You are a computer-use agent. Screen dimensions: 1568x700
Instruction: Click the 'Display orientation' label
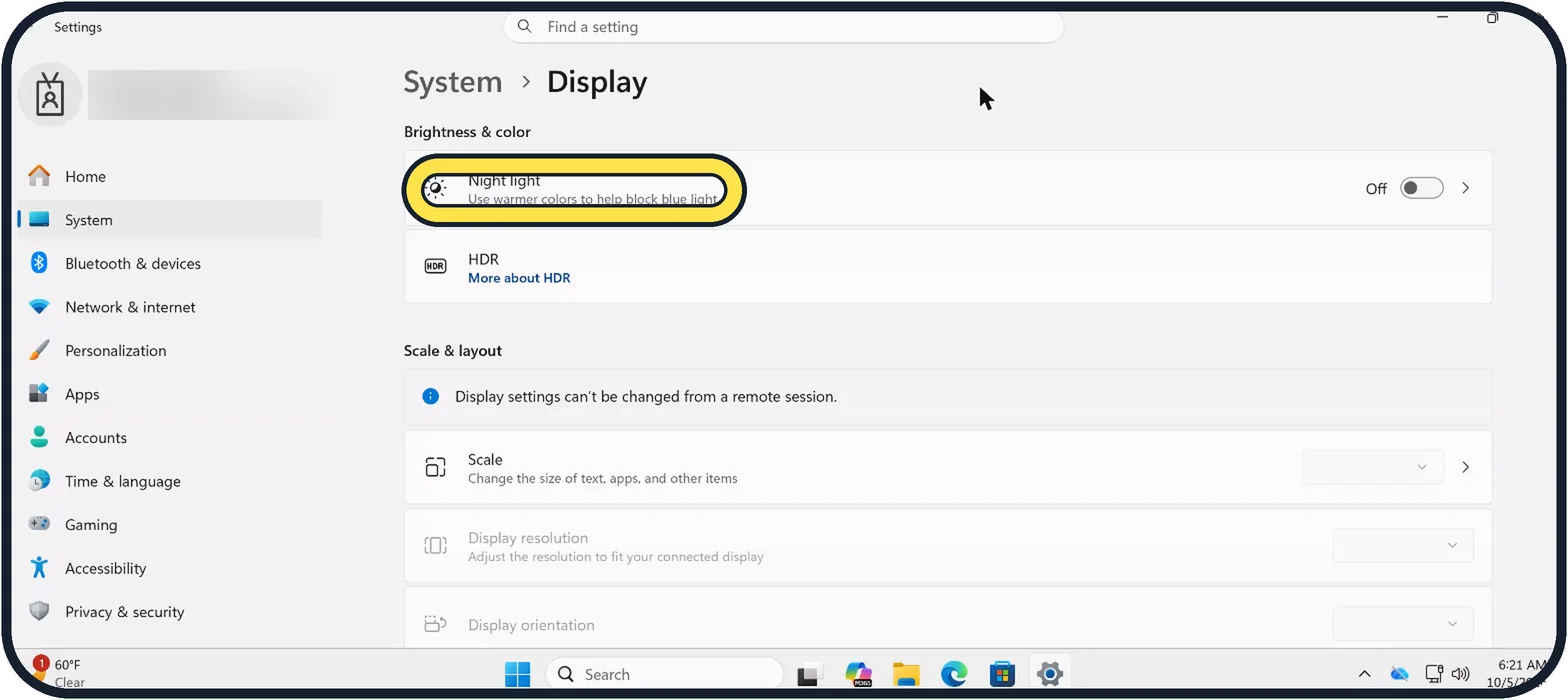click(531, 625)
